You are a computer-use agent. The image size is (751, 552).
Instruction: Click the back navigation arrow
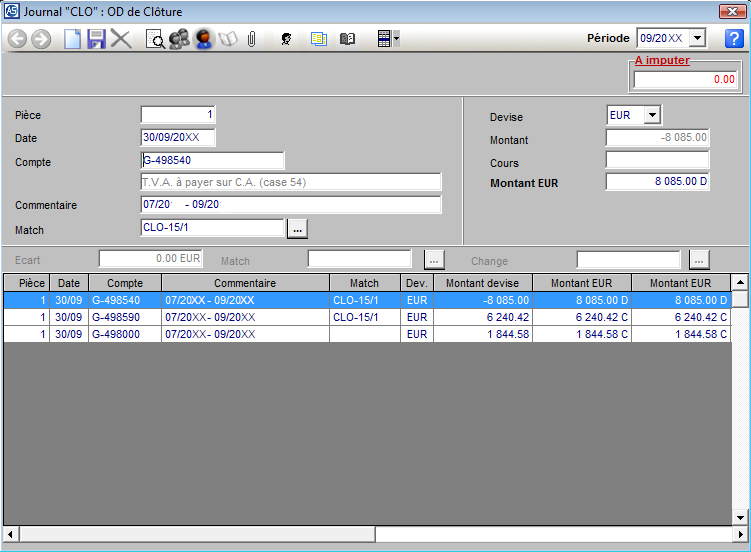17,39
